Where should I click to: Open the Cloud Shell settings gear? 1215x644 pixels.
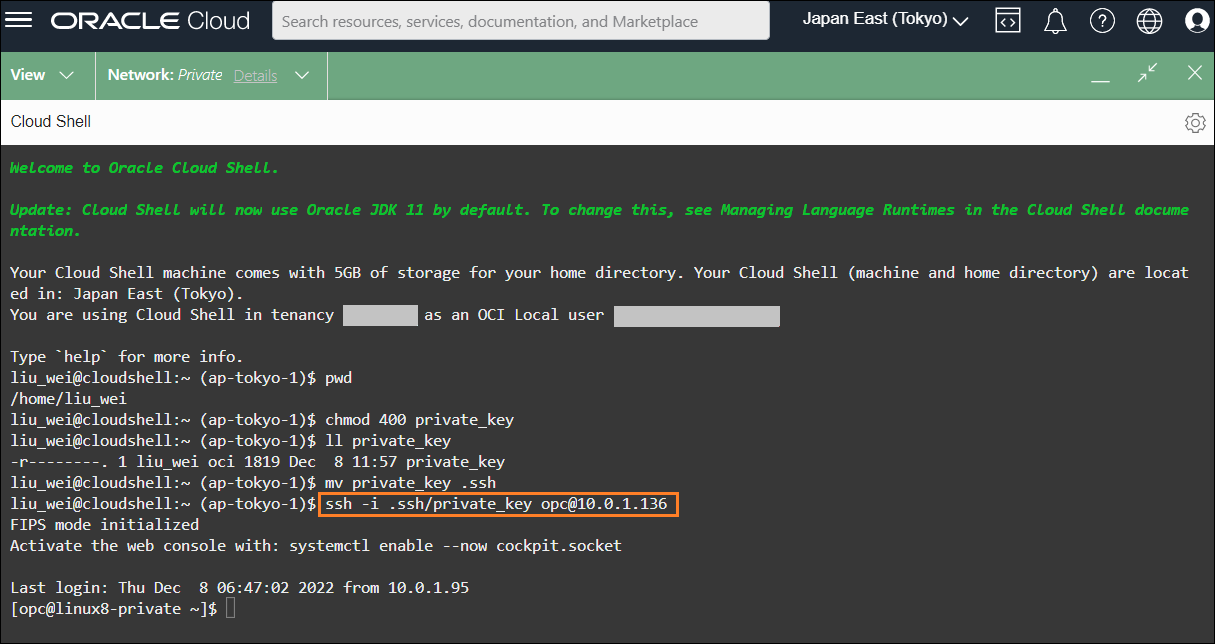point(1195,122)
